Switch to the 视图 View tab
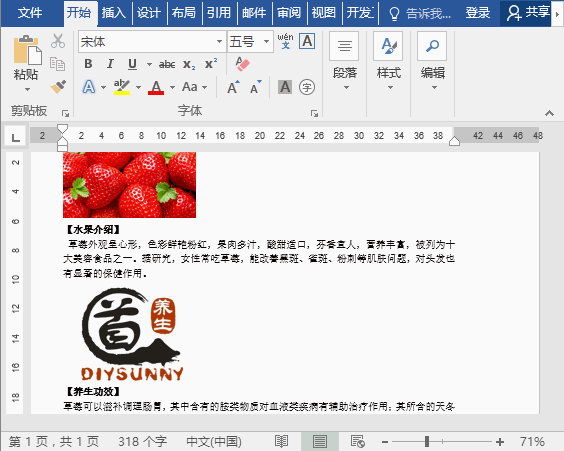This screenshot has height=451, width=564. tap(324, 13)
